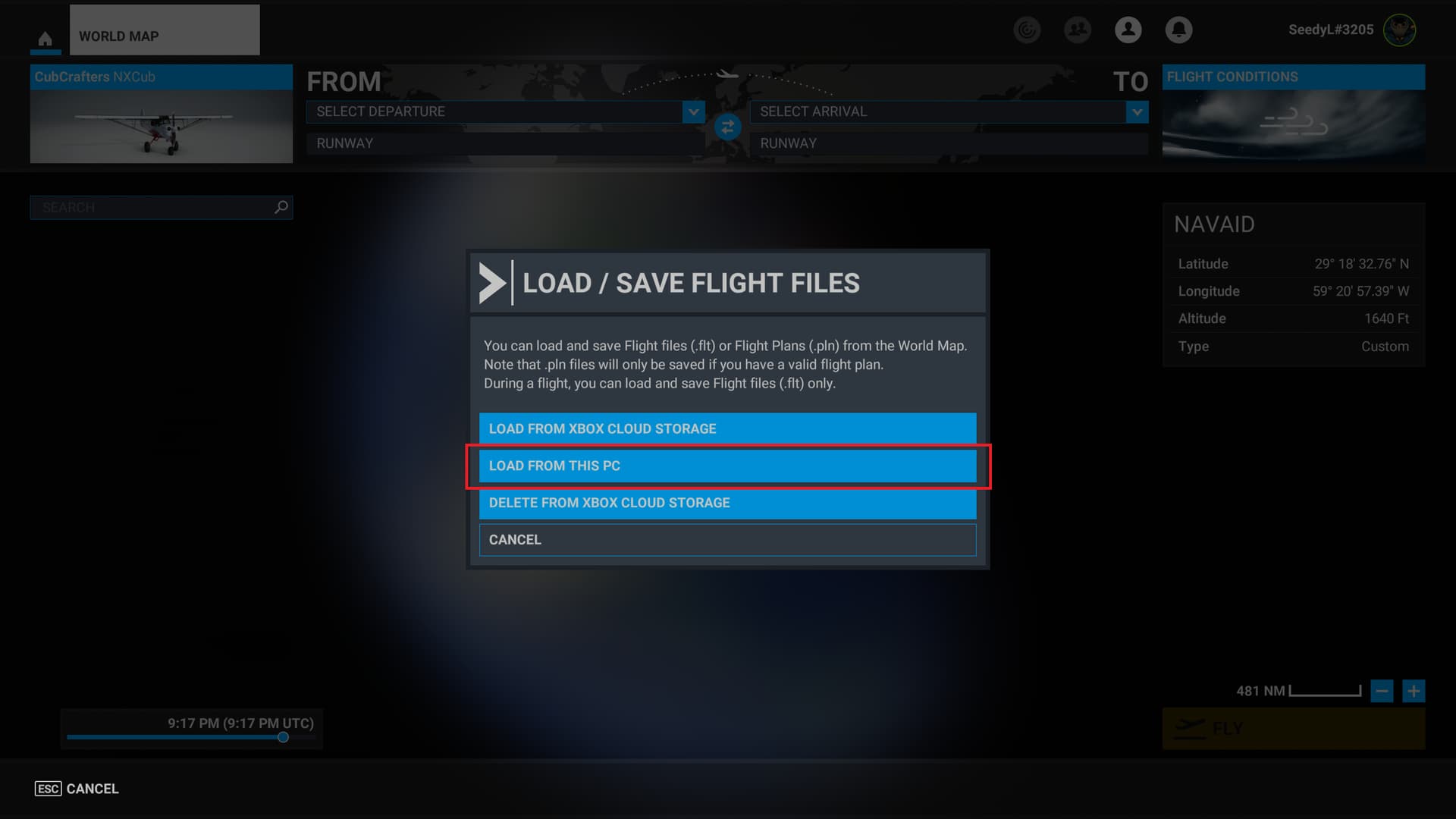Select DELETE FROM XBOX CLOUD STORAGE option
1456x819 pixels.
pos(728,502)
